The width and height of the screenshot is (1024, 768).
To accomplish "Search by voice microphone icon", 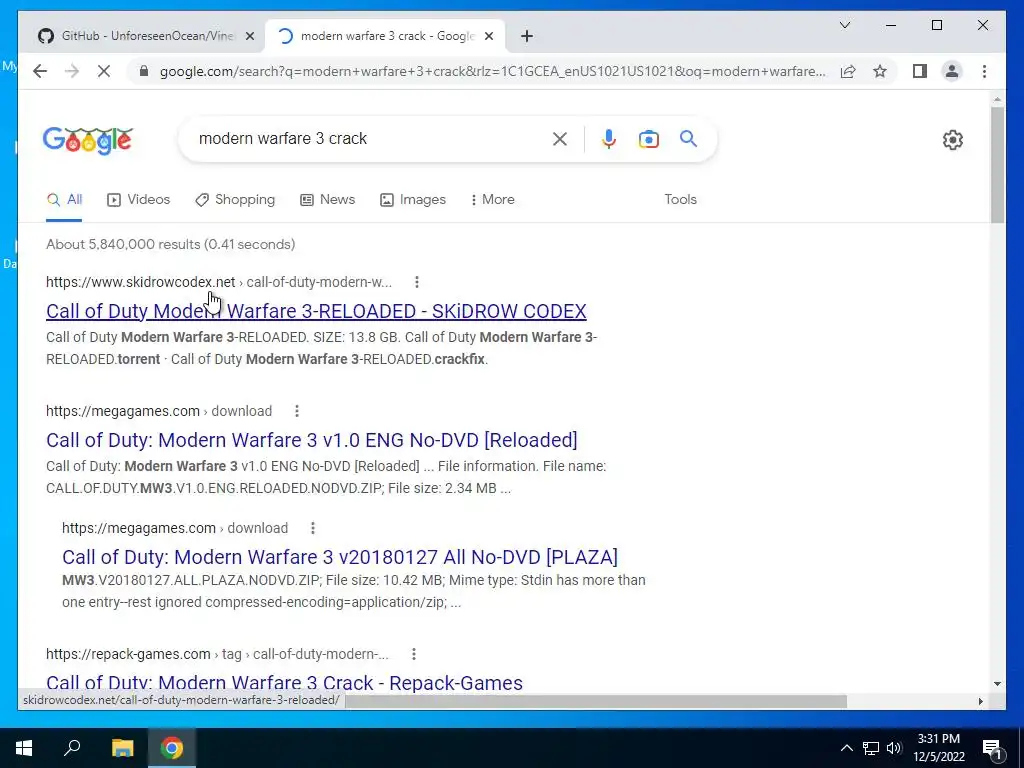I will pos(609,138).
